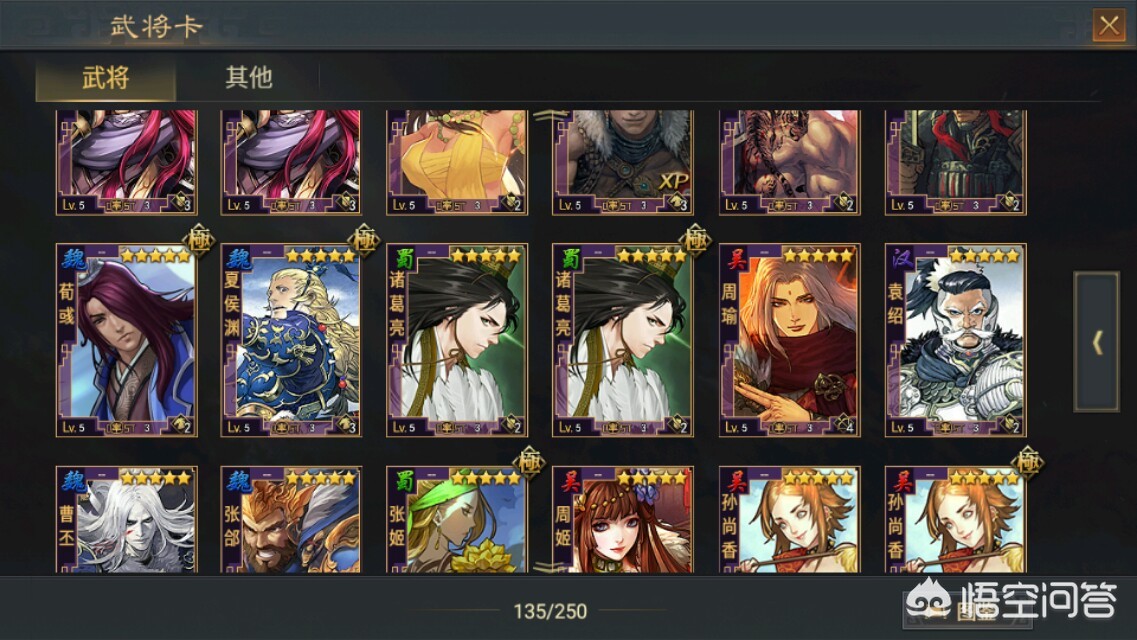Close the 武将卡 window
This screenshot has height=640, width=1137.
click(x=1109, y=26)
